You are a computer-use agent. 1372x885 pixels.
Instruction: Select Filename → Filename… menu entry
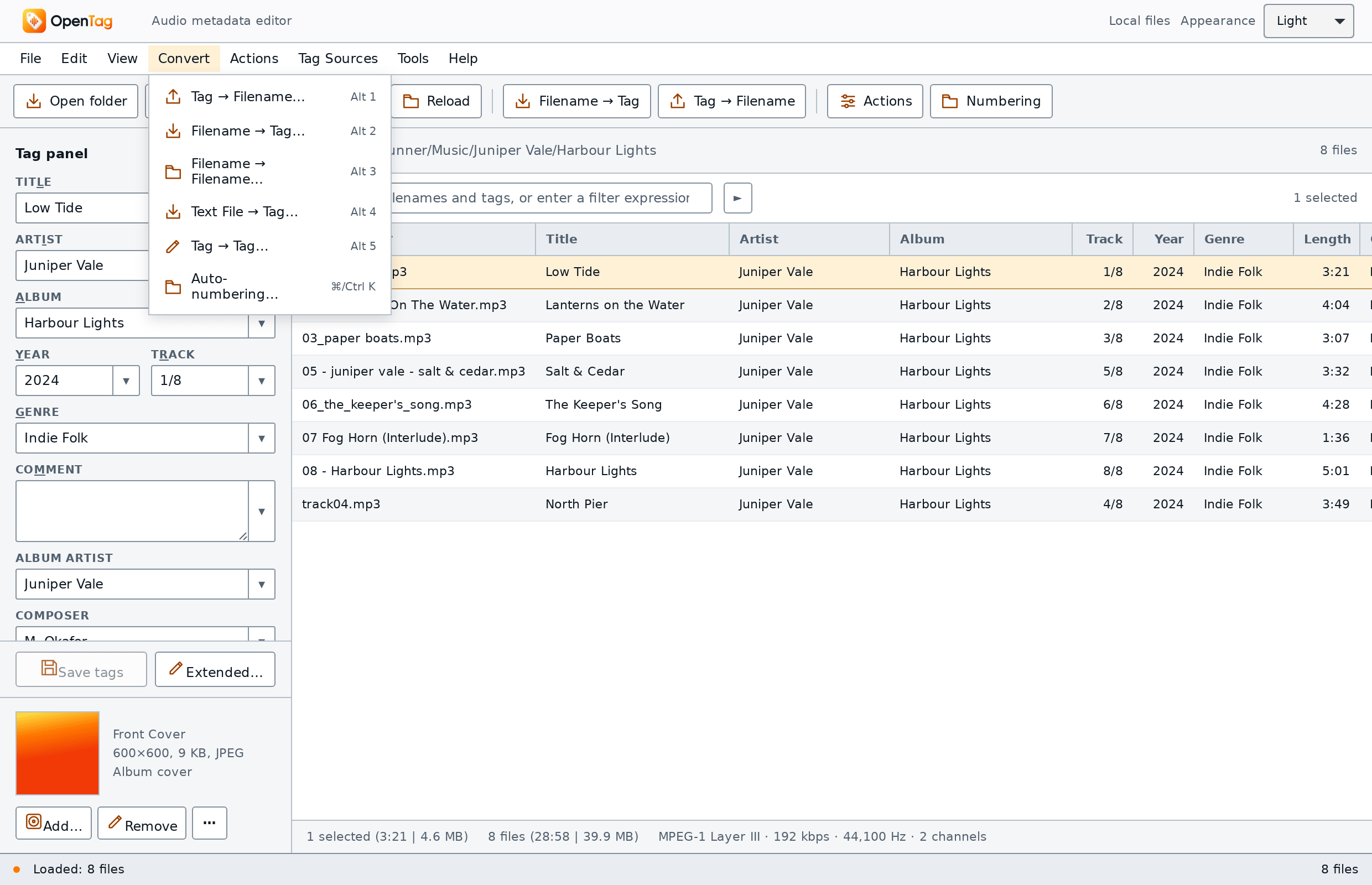269,171
